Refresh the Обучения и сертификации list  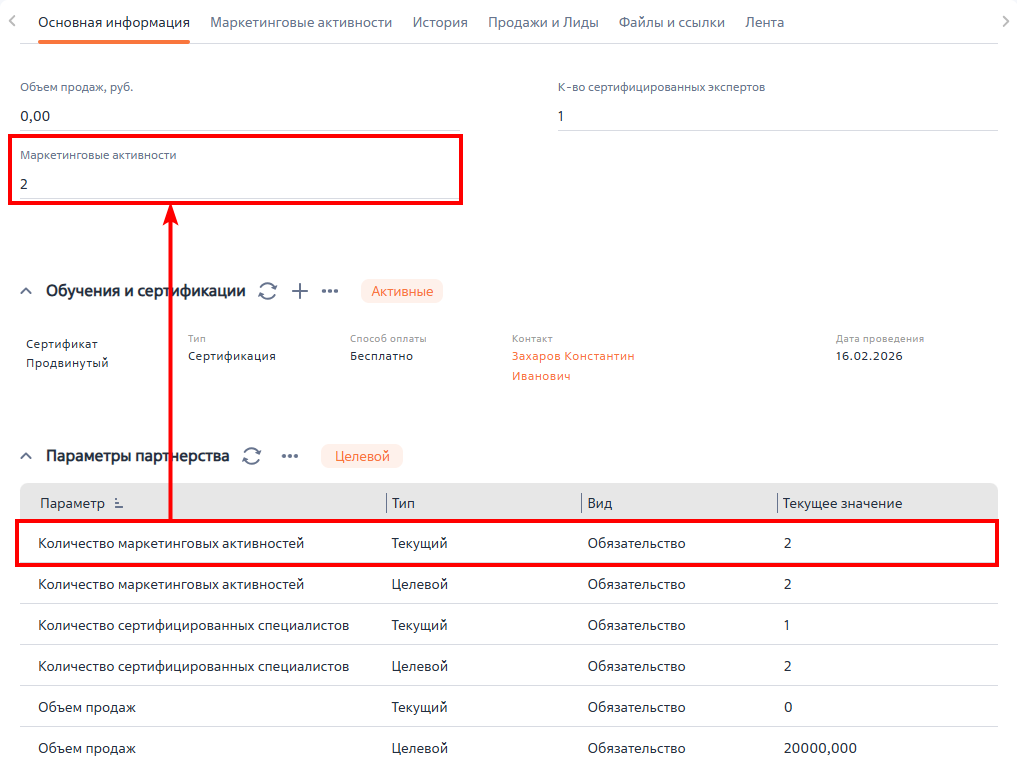click(x=267, y=291)
